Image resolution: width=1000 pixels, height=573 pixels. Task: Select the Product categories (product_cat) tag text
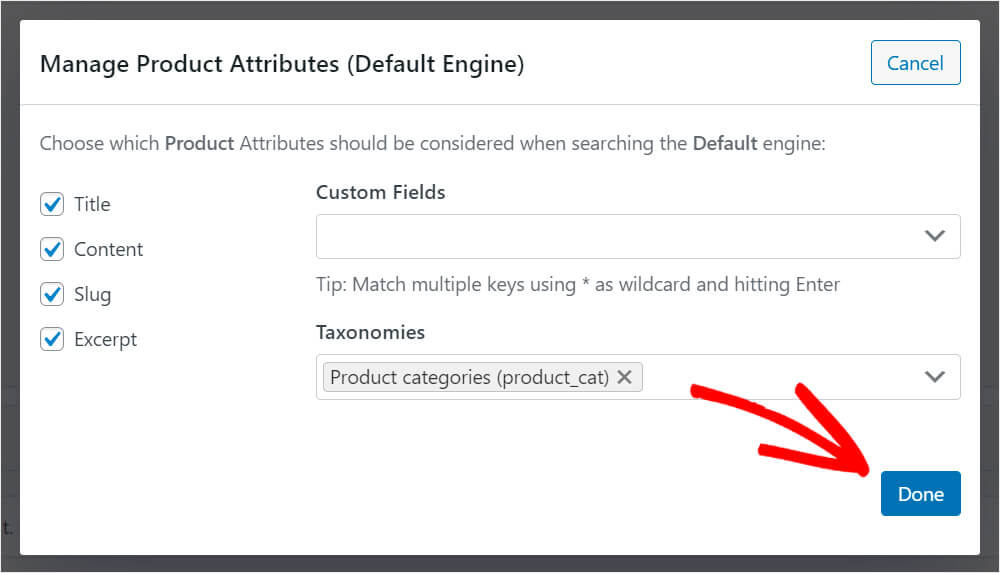(469, 377)
